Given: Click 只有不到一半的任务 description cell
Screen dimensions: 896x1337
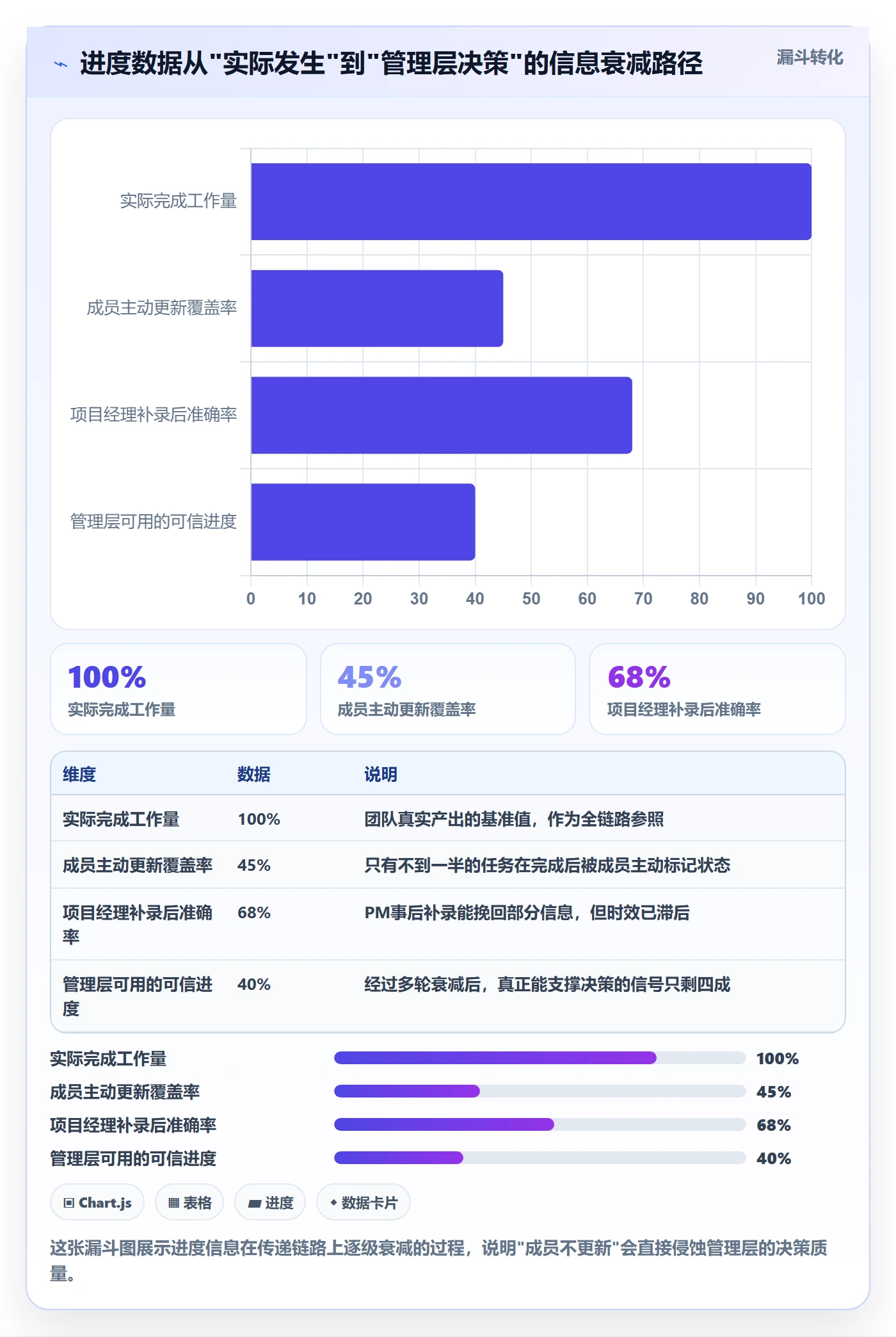Looking at the screenshot, I should [x=547, y=865].
